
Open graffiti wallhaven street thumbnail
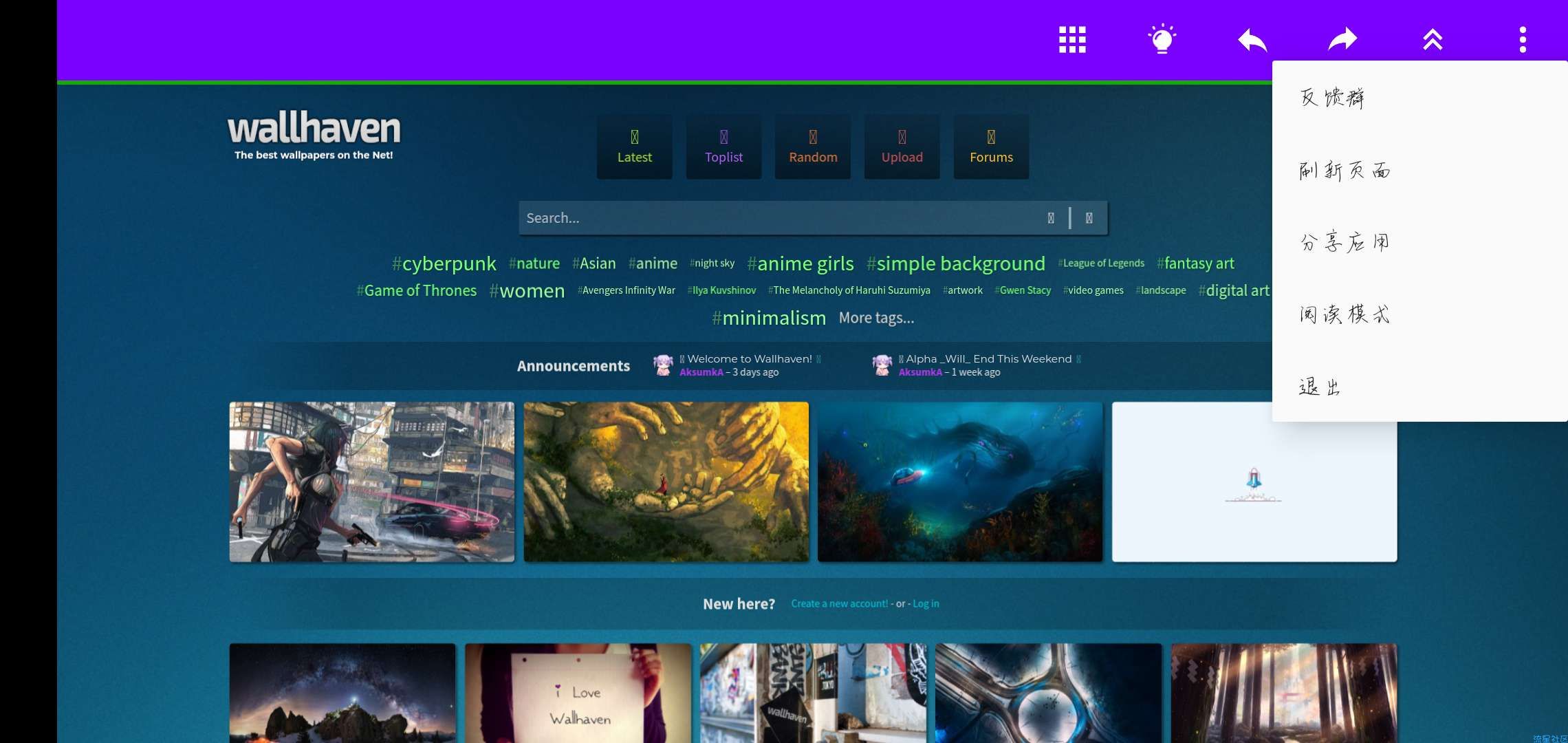coord(813,693)
